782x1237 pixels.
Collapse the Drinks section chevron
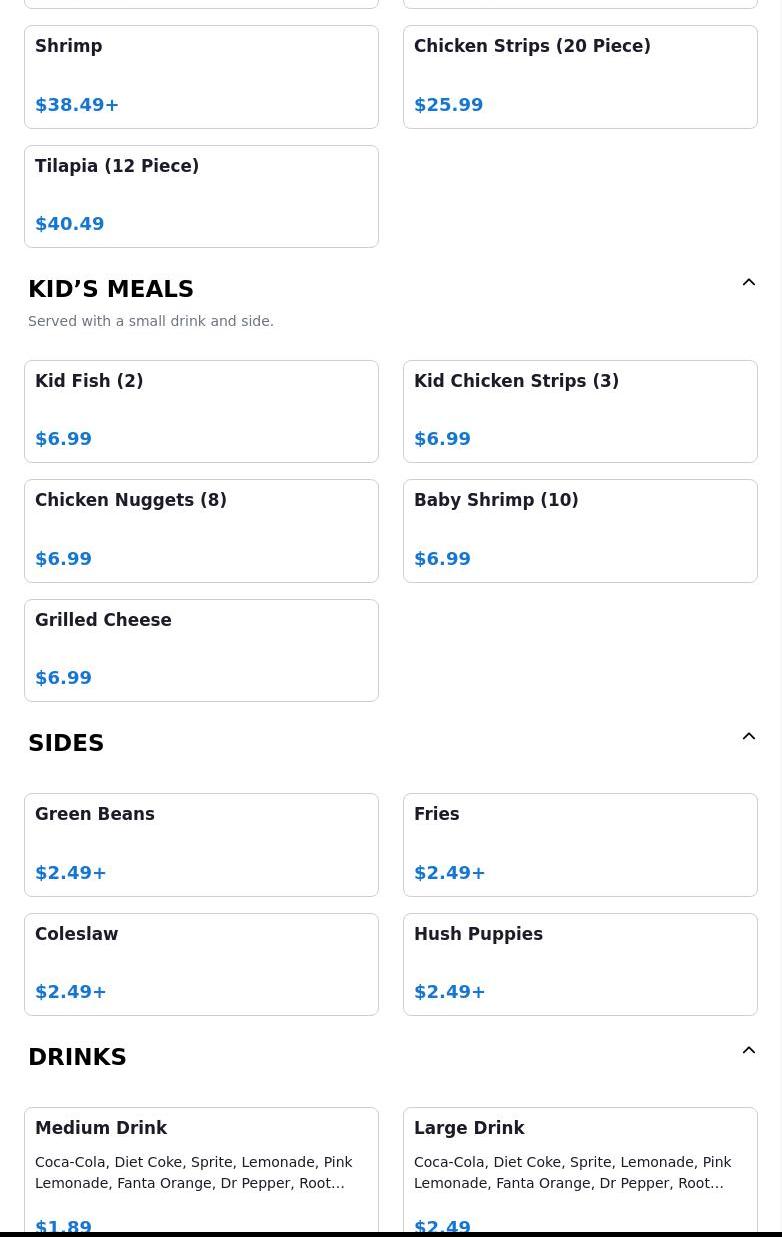(748, 1051)
